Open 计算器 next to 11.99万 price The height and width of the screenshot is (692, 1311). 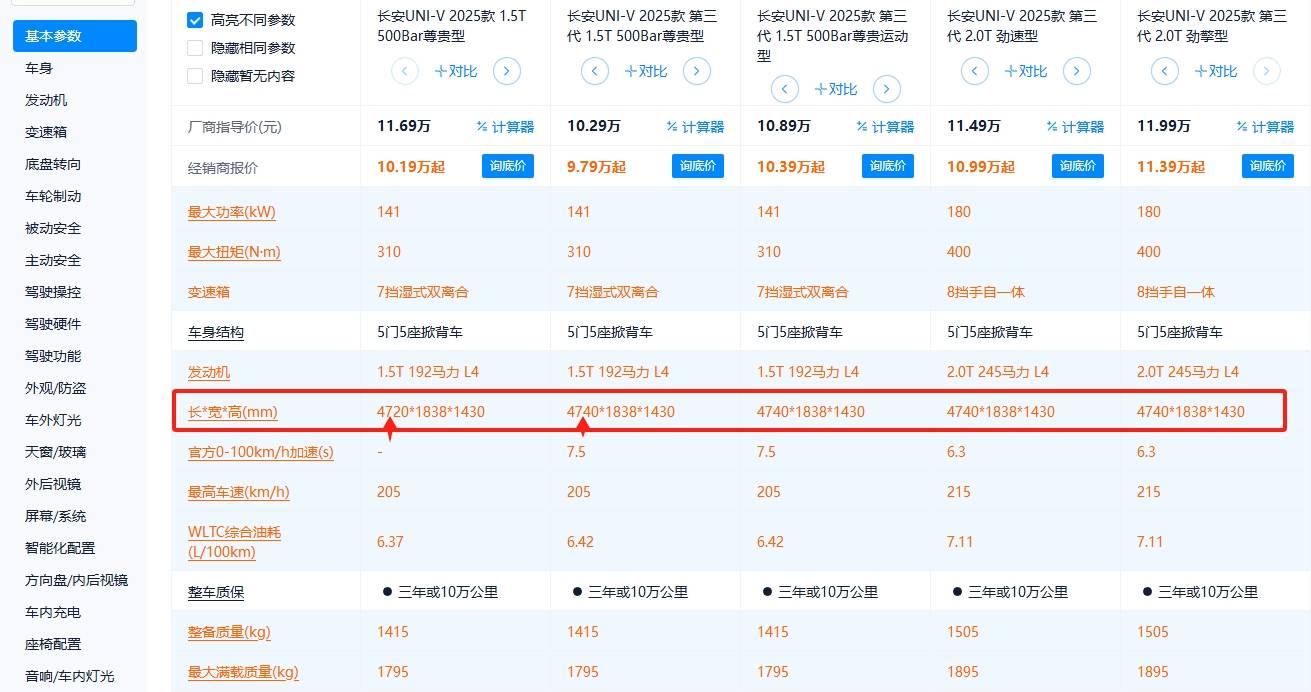(x=1265, y=127)
